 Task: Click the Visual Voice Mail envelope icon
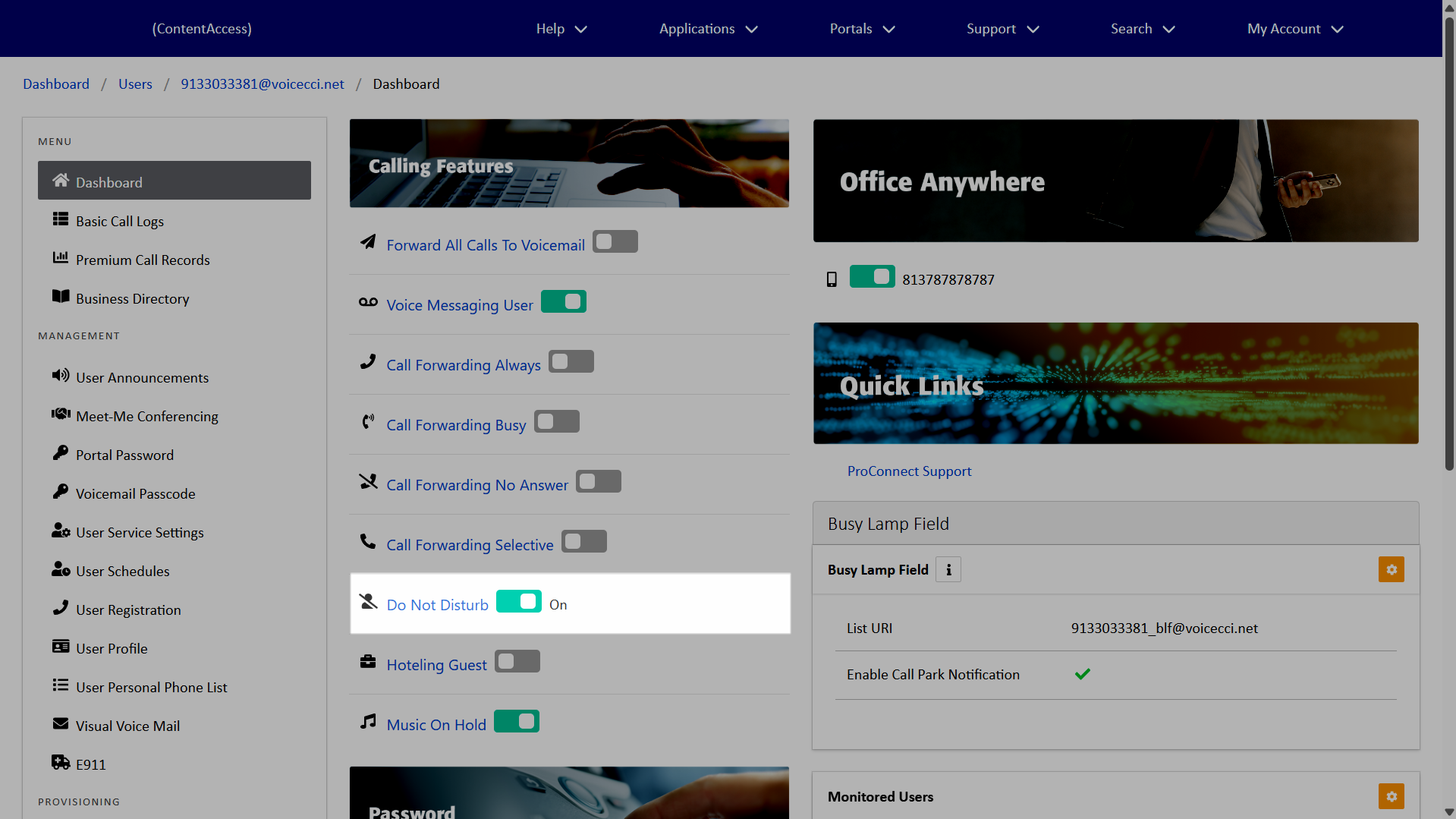(x=61, y=724)
